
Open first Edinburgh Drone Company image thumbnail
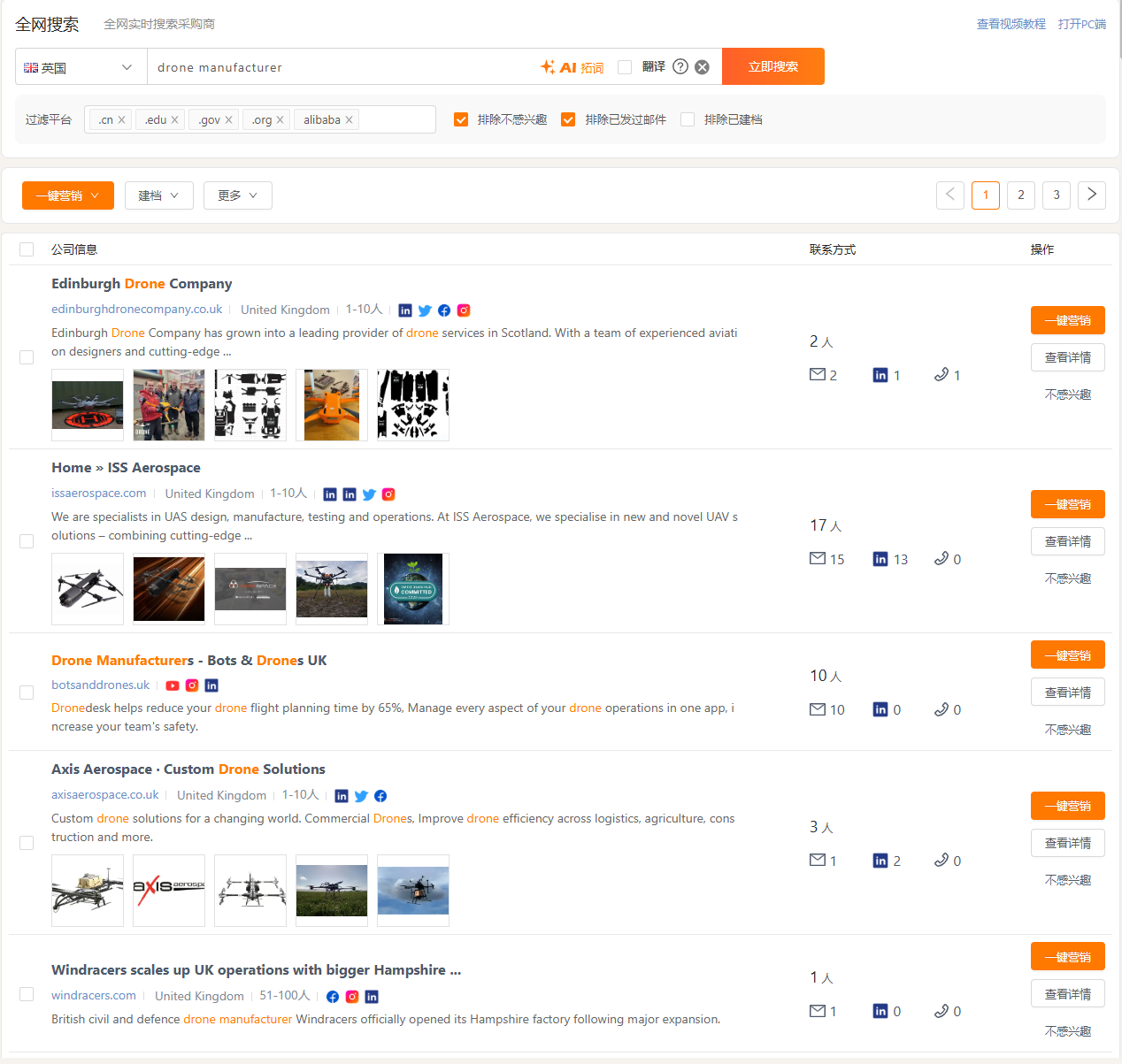pos(88,405)
